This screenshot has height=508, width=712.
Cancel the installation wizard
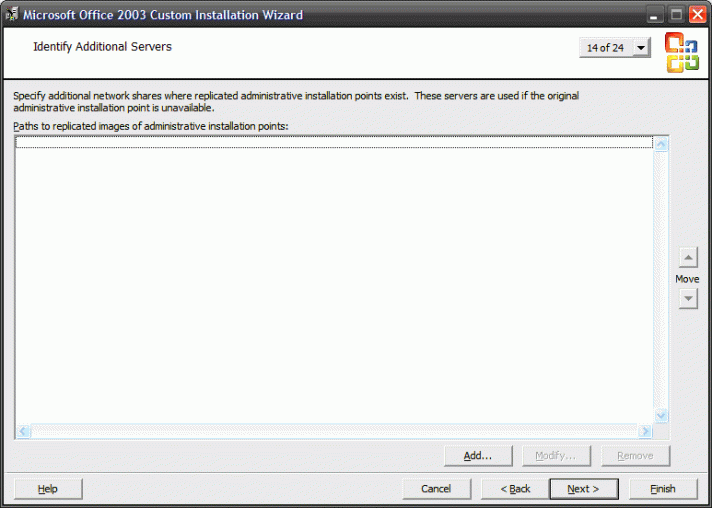click(x=436, y=488)
